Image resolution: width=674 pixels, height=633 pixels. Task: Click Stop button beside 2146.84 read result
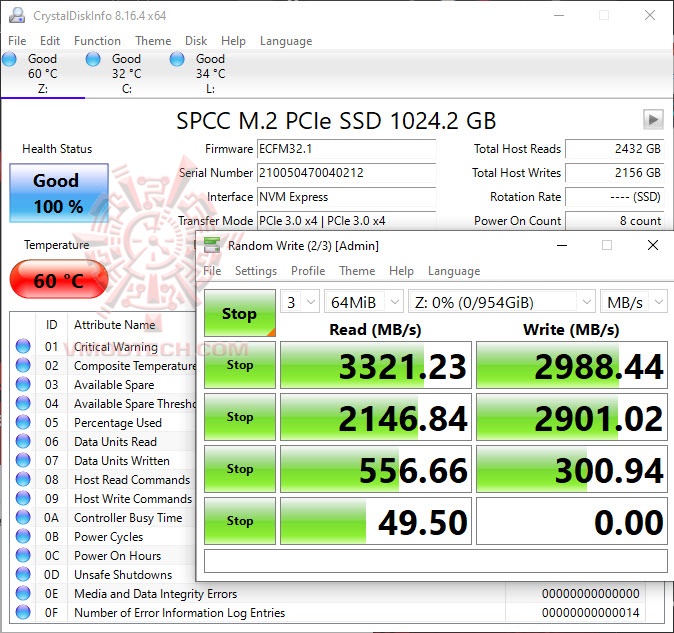240,417
